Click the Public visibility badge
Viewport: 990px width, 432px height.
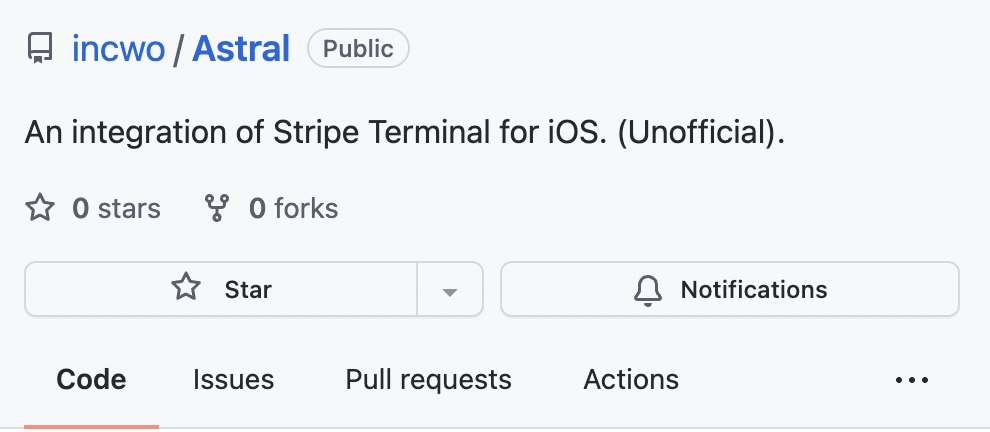pyautogui.click(x=358, y=49)
